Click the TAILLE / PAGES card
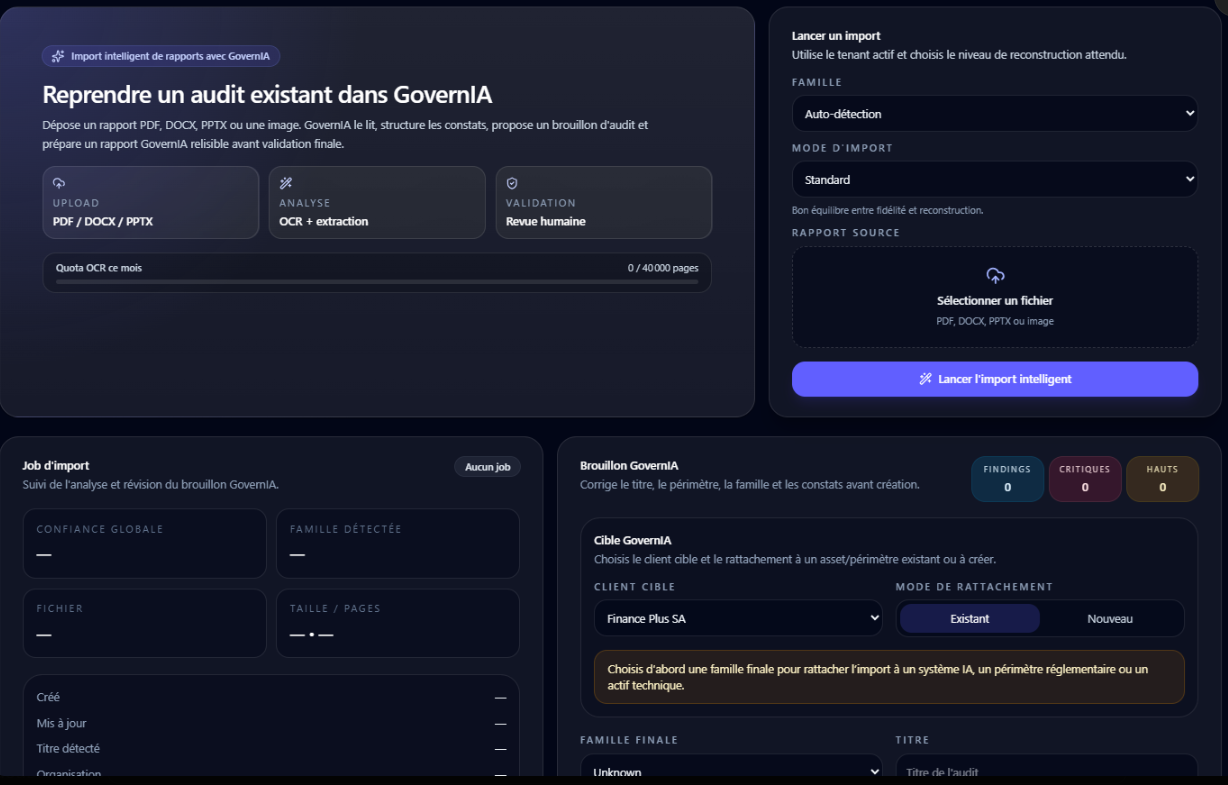 tap(398, 623)
